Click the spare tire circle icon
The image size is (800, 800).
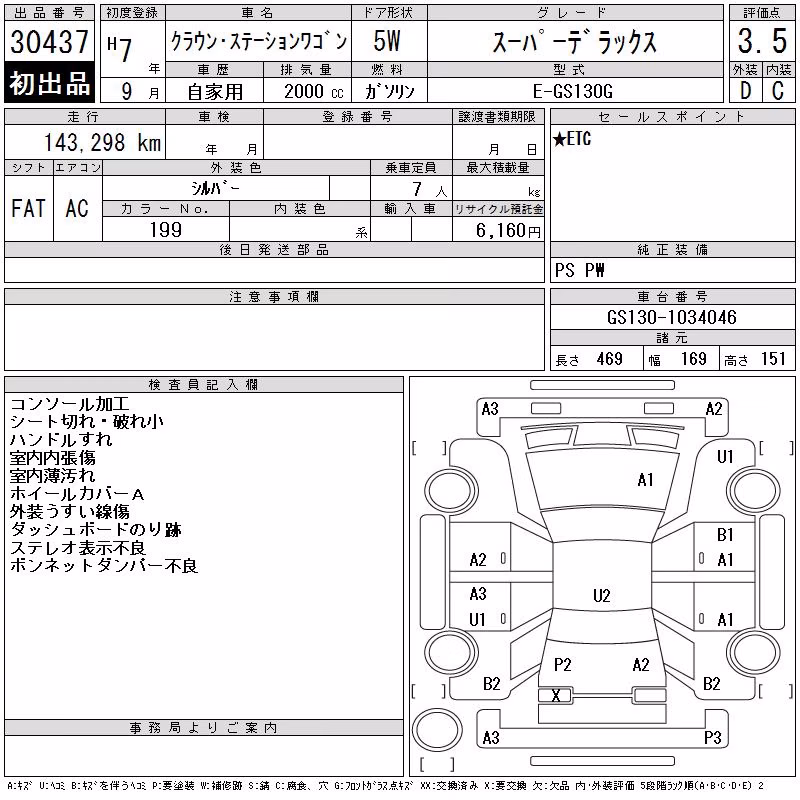(437, 730)
